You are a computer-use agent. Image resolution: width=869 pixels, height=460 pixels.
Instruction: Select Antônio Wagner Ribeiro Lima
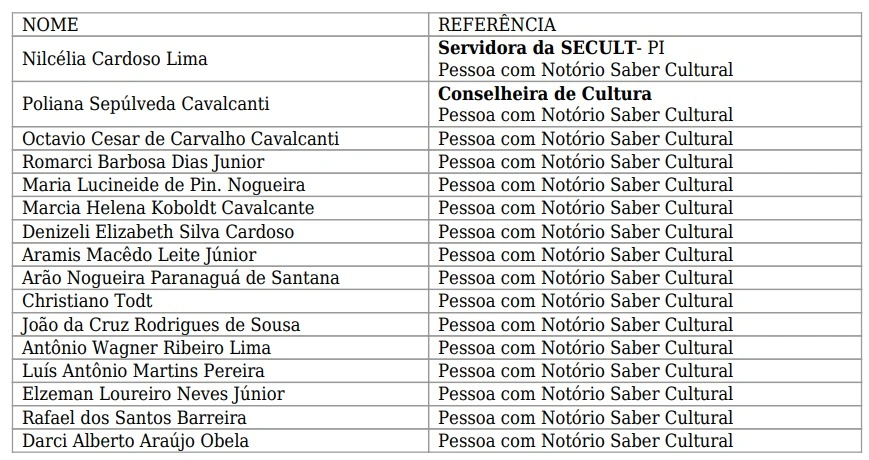click(x=146, y=348)
